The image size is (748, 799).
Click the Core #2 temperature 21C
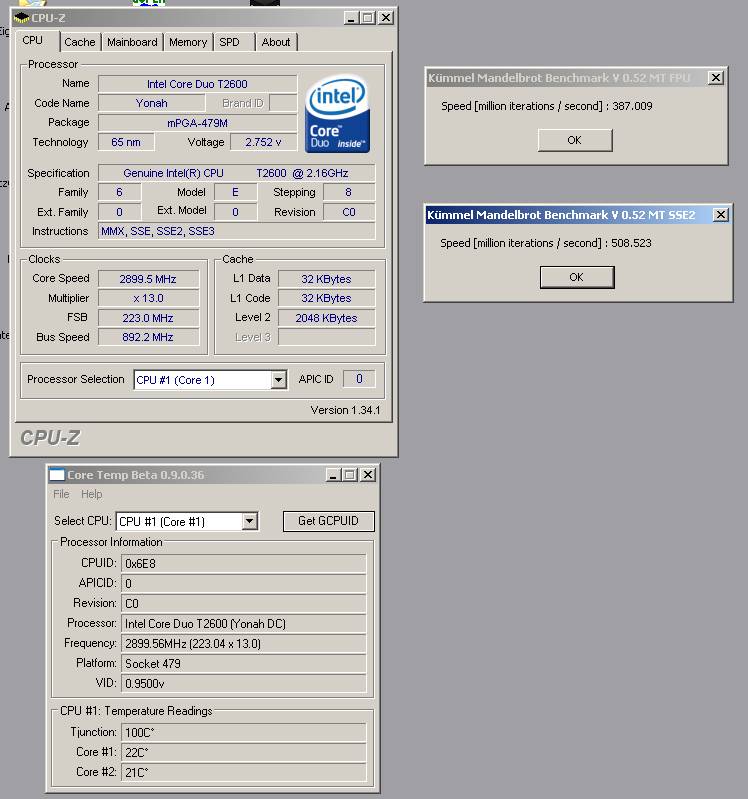[x=244, y=773]
